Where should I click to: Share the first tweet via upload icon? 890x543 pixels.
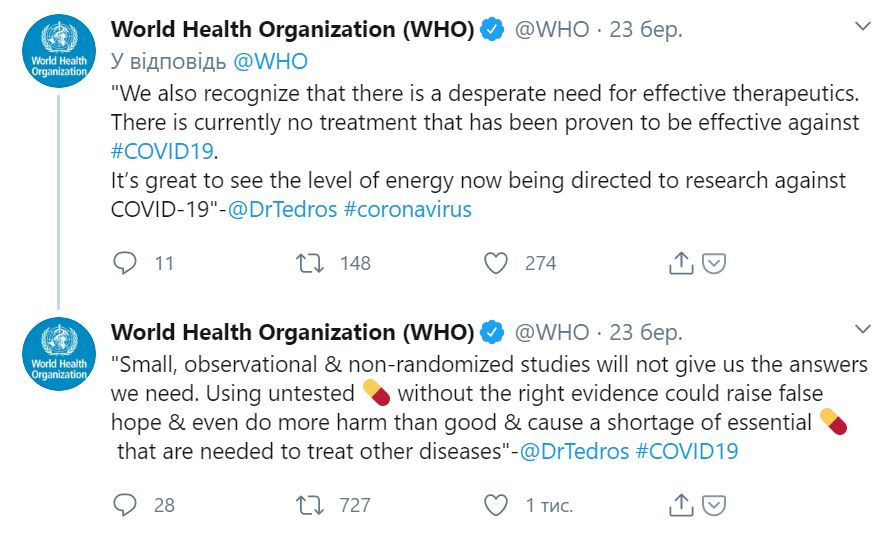(681, 263)
